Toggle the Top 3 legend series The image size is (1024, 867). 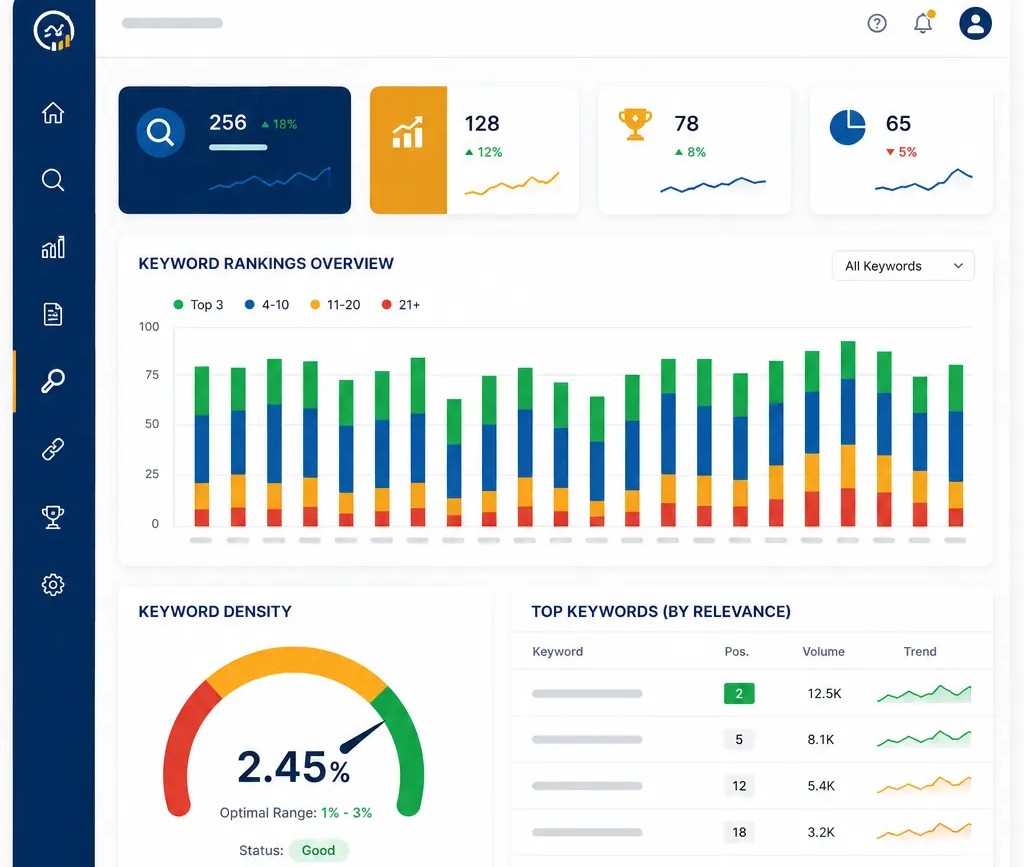pos(198,305)
